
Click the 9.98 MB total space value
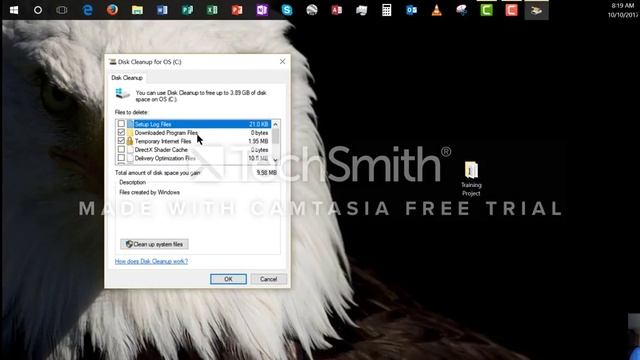click(267, 173)
